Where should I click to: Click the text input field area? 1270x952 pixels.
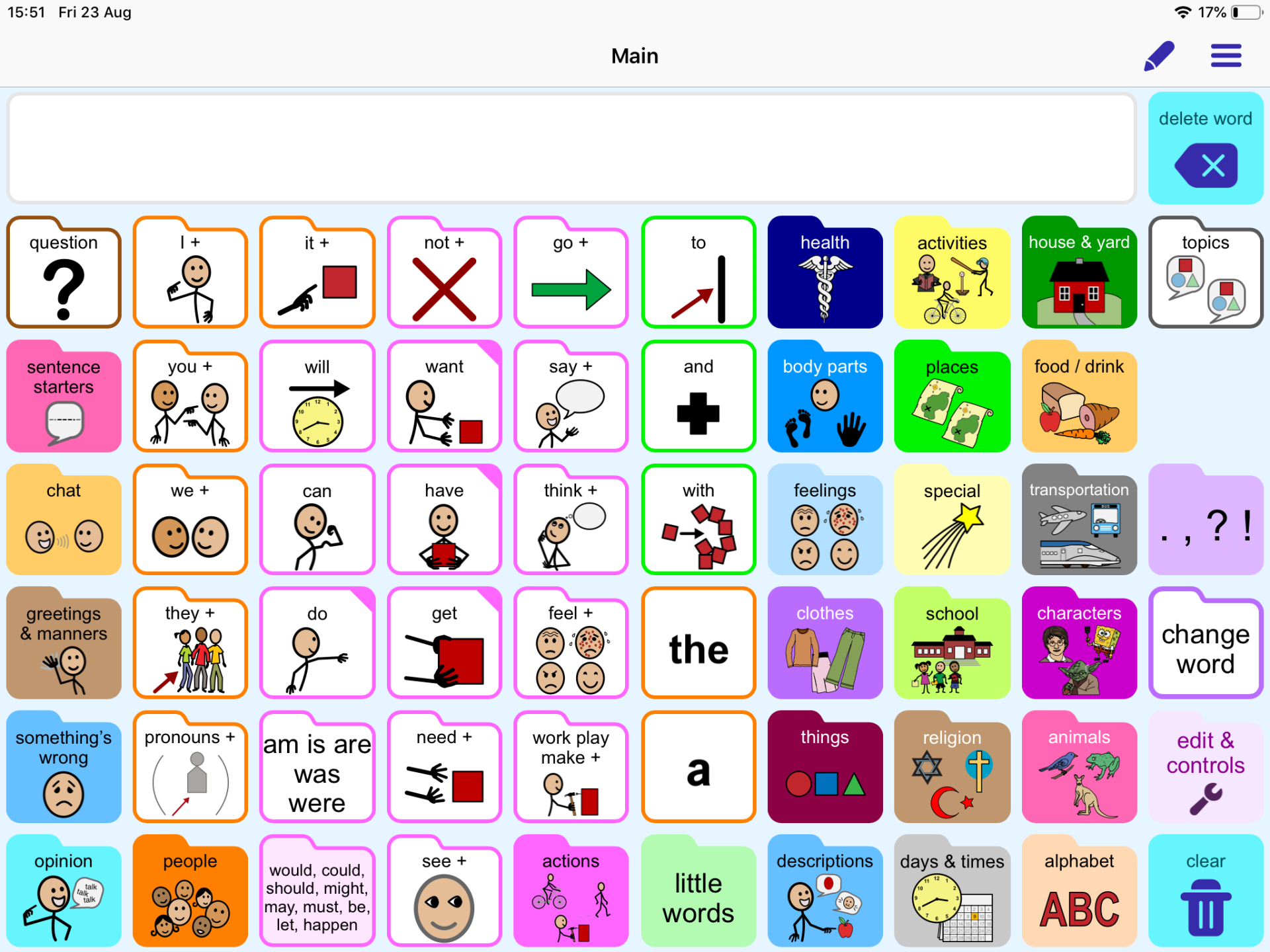pos(575,145)
